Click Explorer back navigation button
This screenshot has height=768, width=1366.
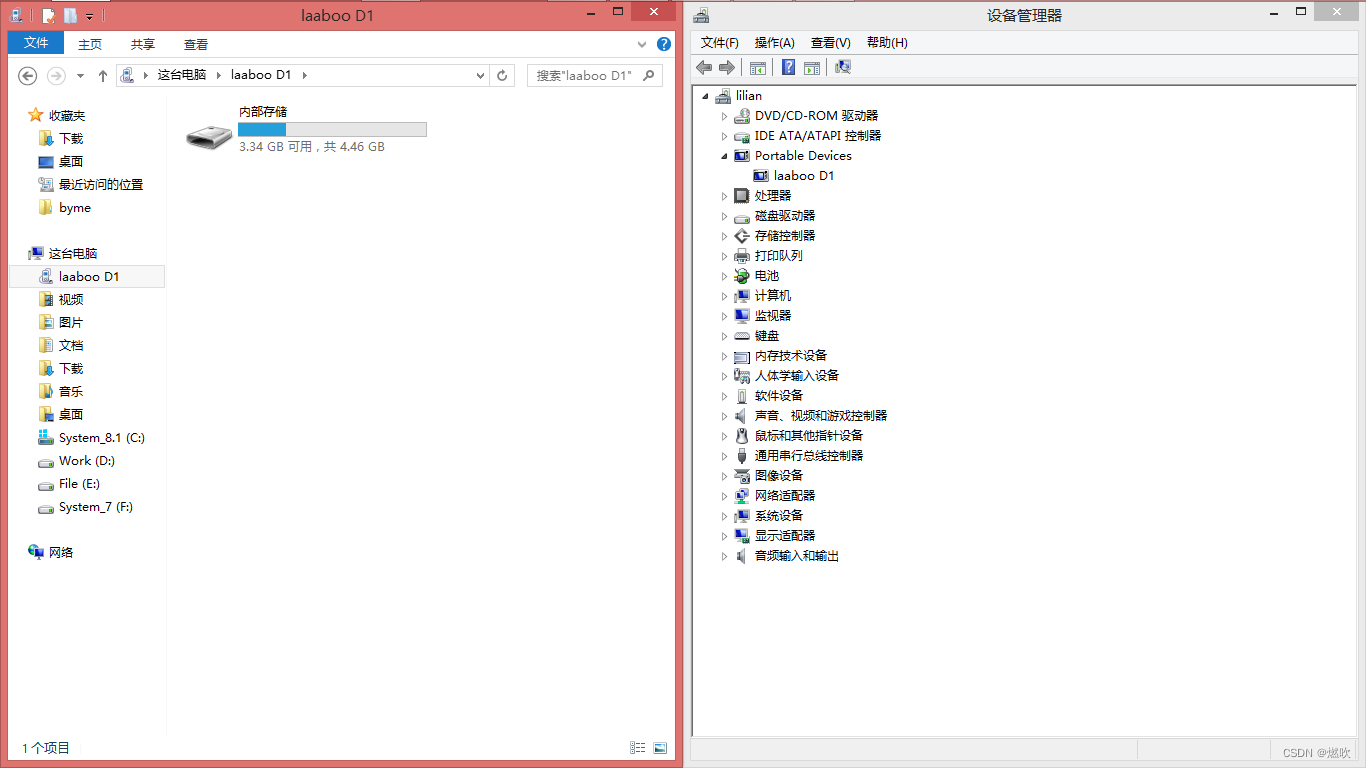28,75
